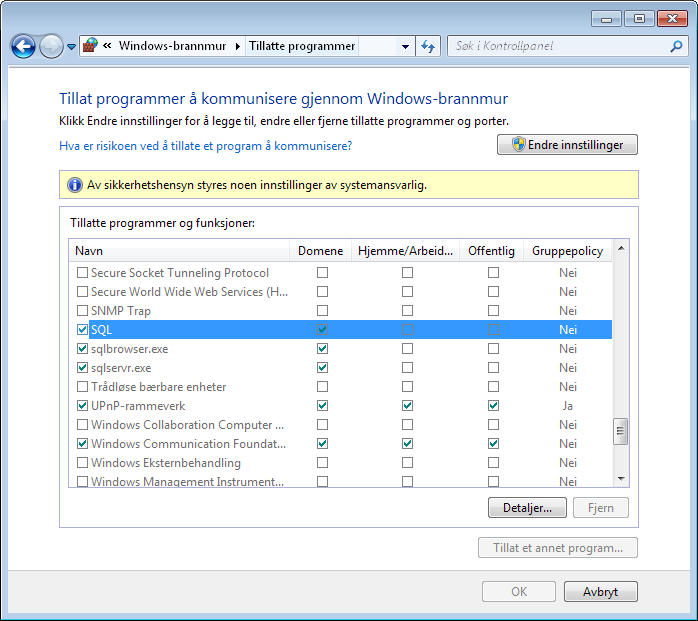The height and width of the screenshot is (621, 698).
Task: Click the Fjern button
Action: [x=601, y=508]
